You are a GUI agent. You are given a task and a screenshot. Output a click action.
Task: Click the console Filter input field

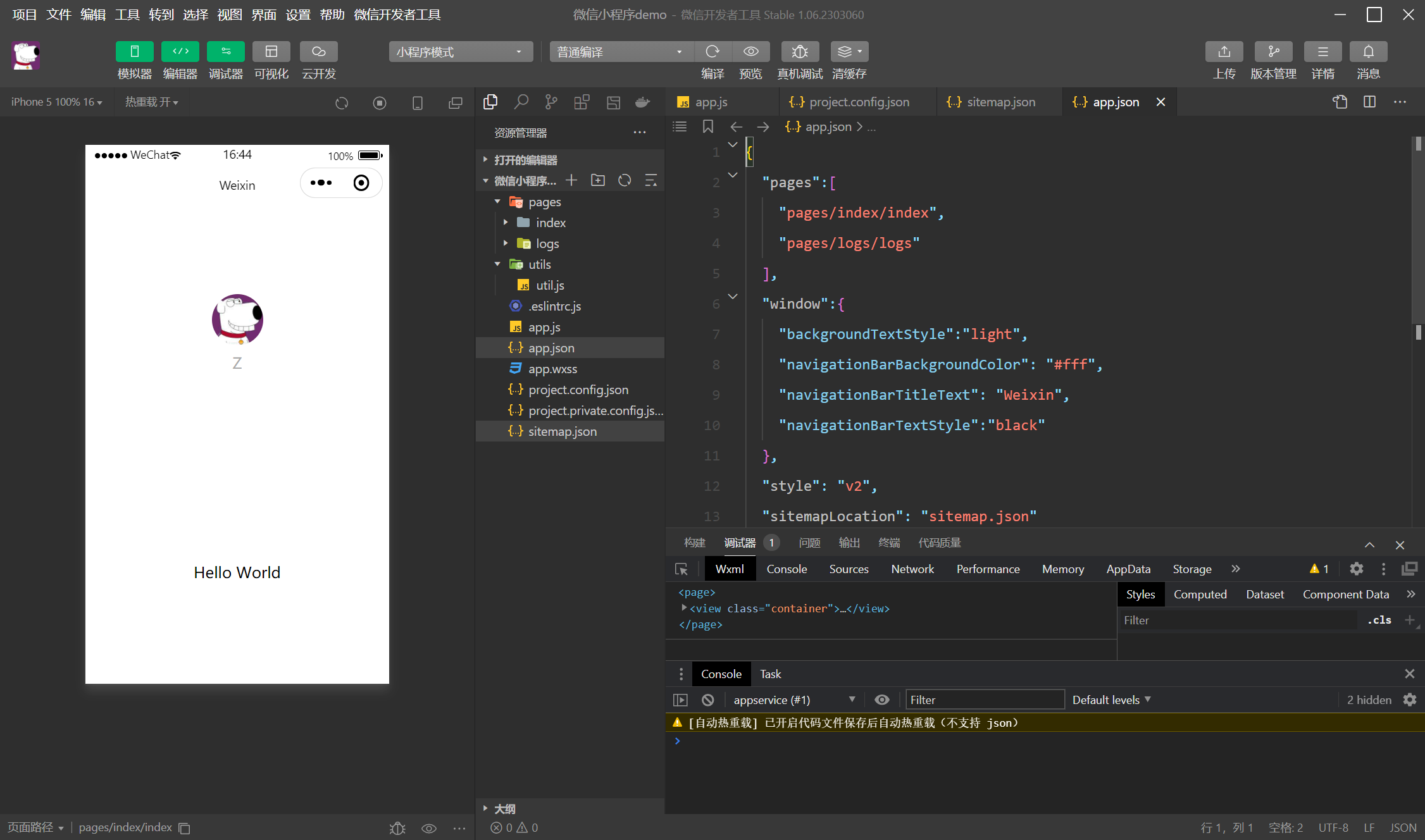[x=985, y=700]
